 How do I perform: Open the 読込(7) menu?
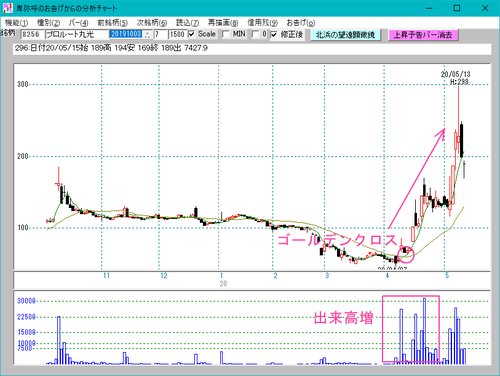[187, 23]
